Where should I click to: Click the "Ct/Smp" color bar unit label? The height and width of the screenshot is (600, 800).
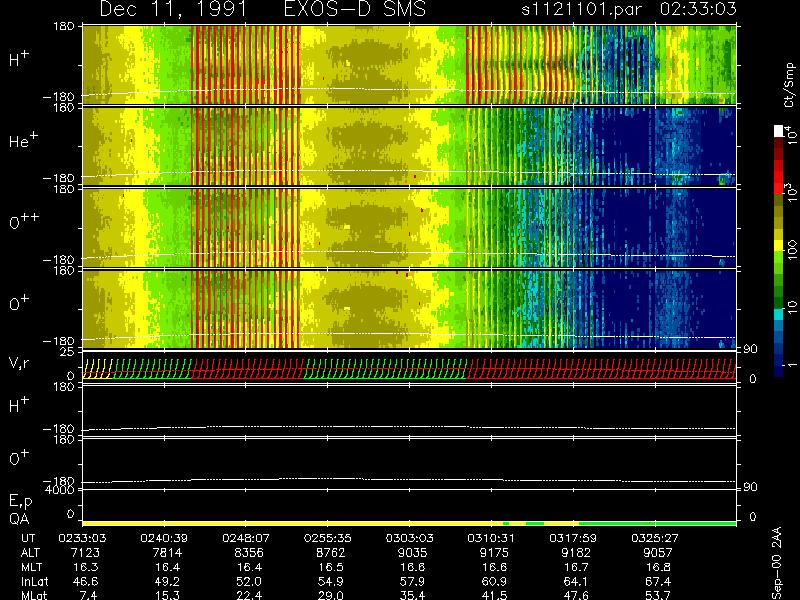789,85
